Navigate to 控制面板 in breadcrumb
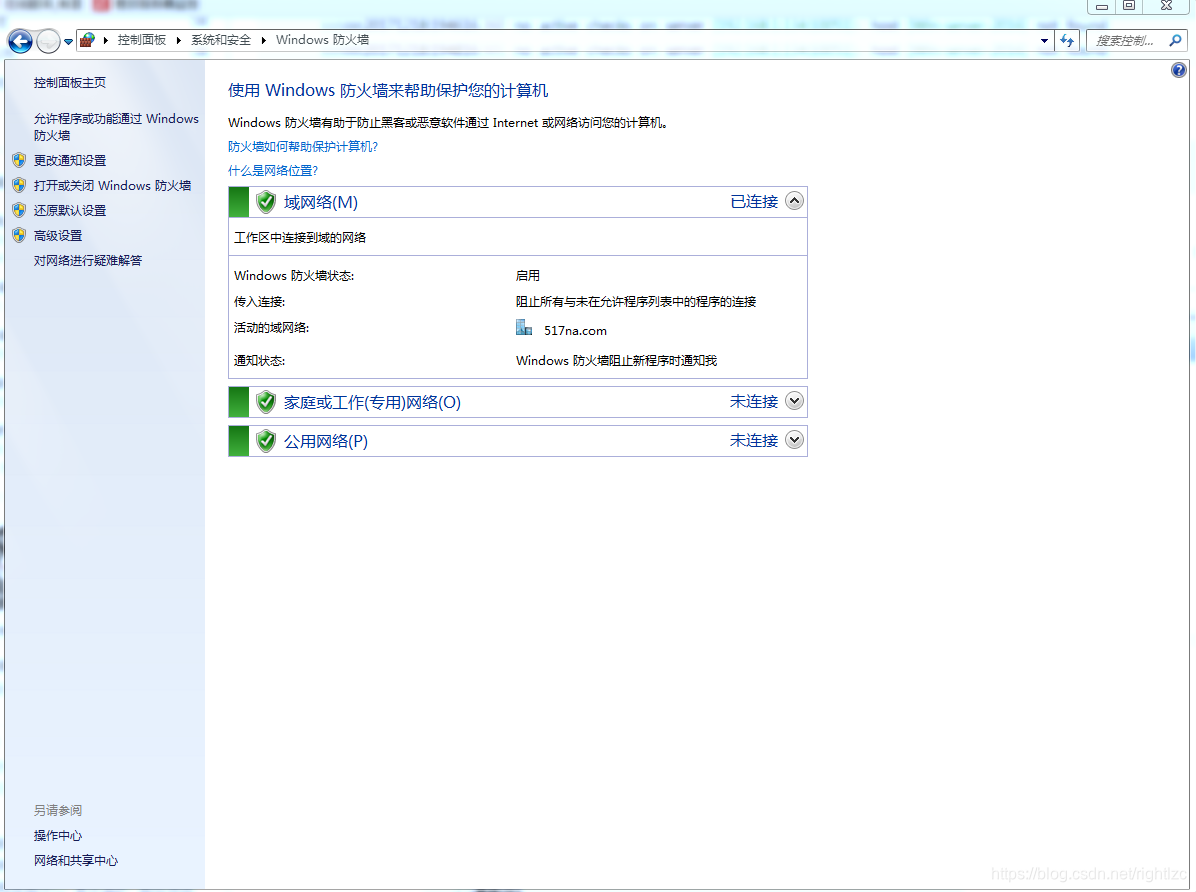 click(x=142, y=41)
